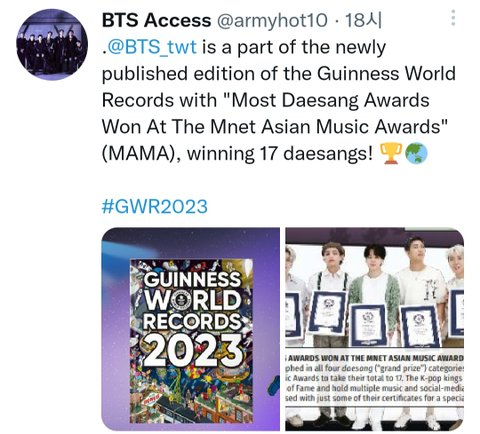This screenshot has height=434, width=480.
Task: Click the tweet body text to open tweet
Action: pyautogui.click(x=278, y=100)
